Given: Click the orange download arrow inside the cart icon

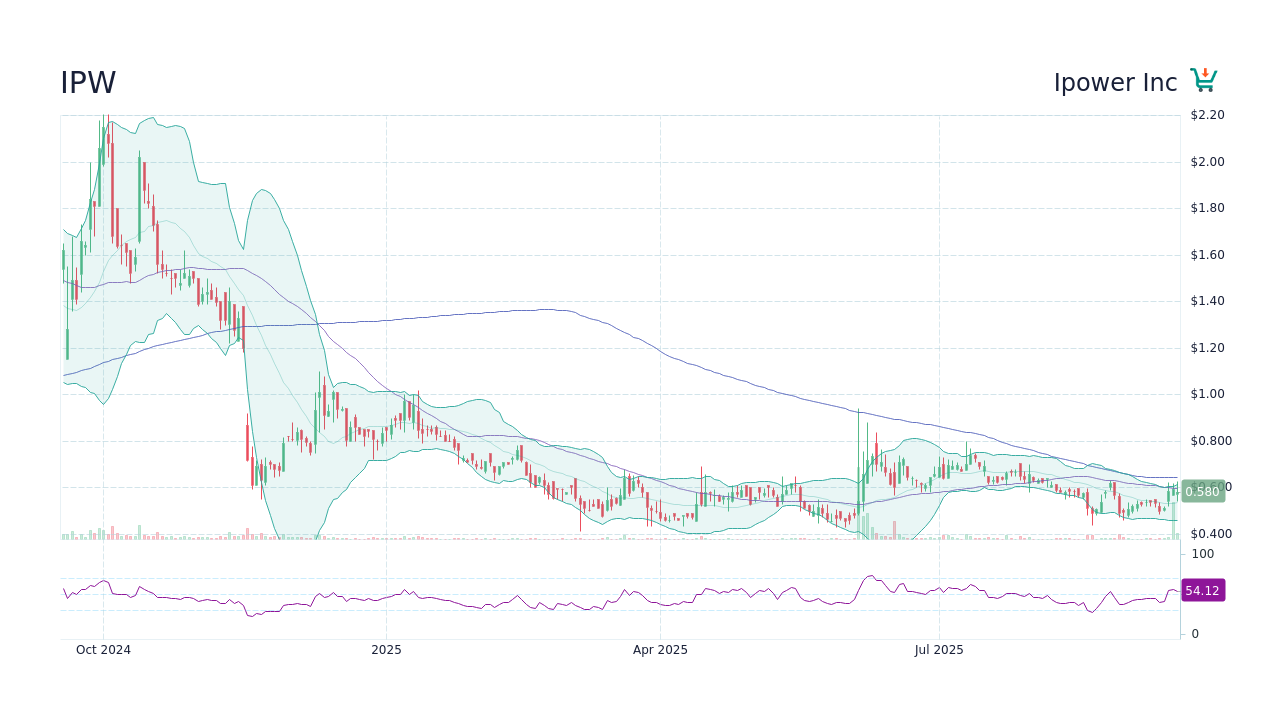Looking at the screenshot, I should click(x=1203, y=74).
